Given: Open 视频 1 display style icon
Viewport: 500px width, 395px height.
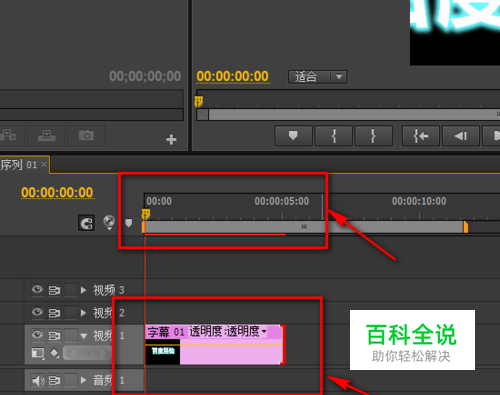Looking at the screenshot, I should pos(38,353).
